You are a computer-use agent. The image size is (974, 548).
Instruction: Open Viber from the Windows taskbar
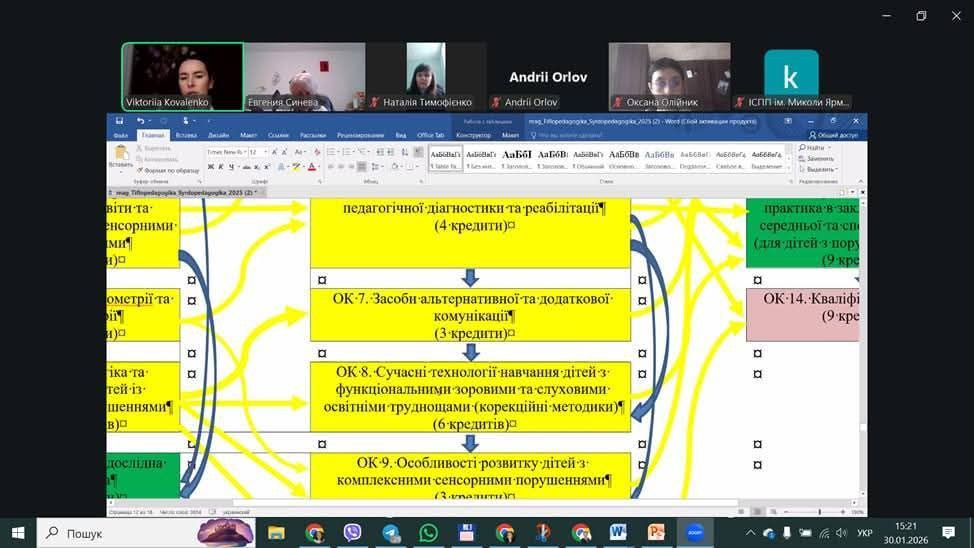pyautogui.click(x=352, y=532)
